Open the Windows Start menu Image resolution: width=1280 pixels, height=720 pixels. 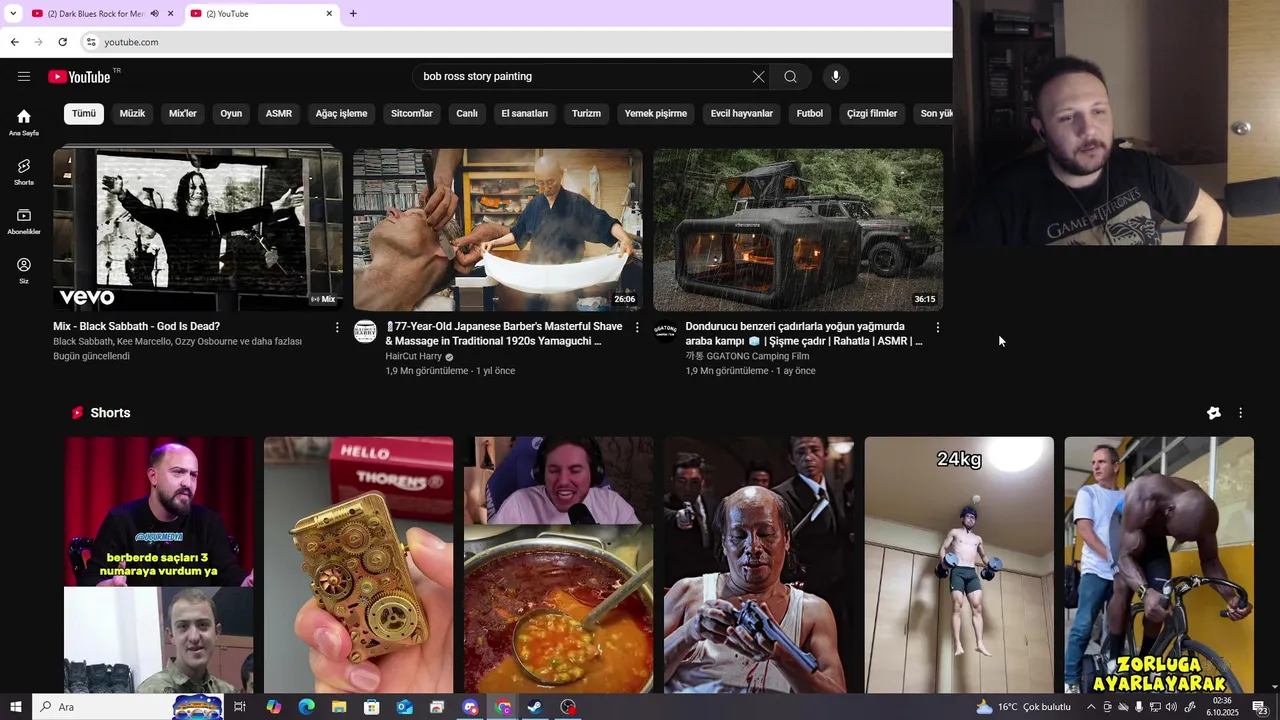[x=16, y=707]
